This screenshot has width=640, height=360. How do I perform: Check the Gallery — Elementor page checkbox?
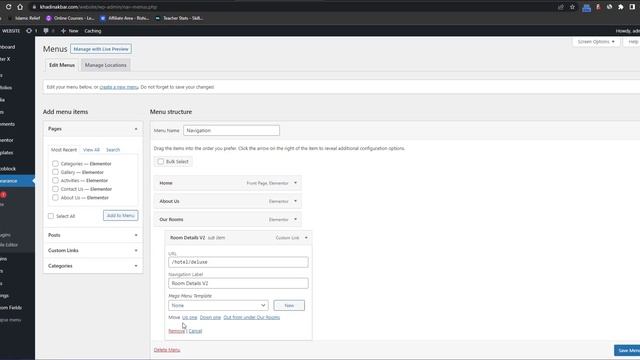pos(55,172)
